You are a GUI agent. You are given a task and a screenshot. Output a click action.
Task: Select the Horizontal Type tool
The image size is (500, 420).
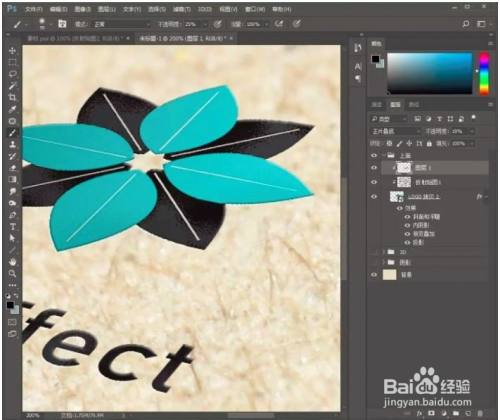point(12,227)
